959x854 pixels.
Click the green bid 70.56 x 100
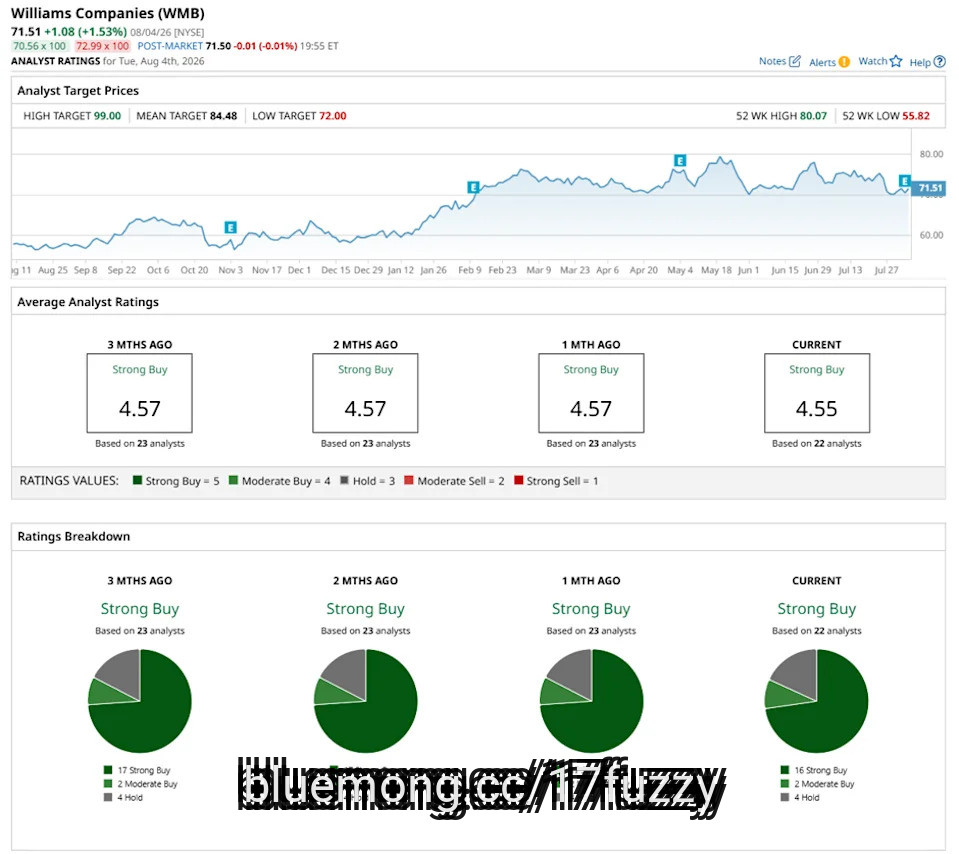(x=39, y=46)
